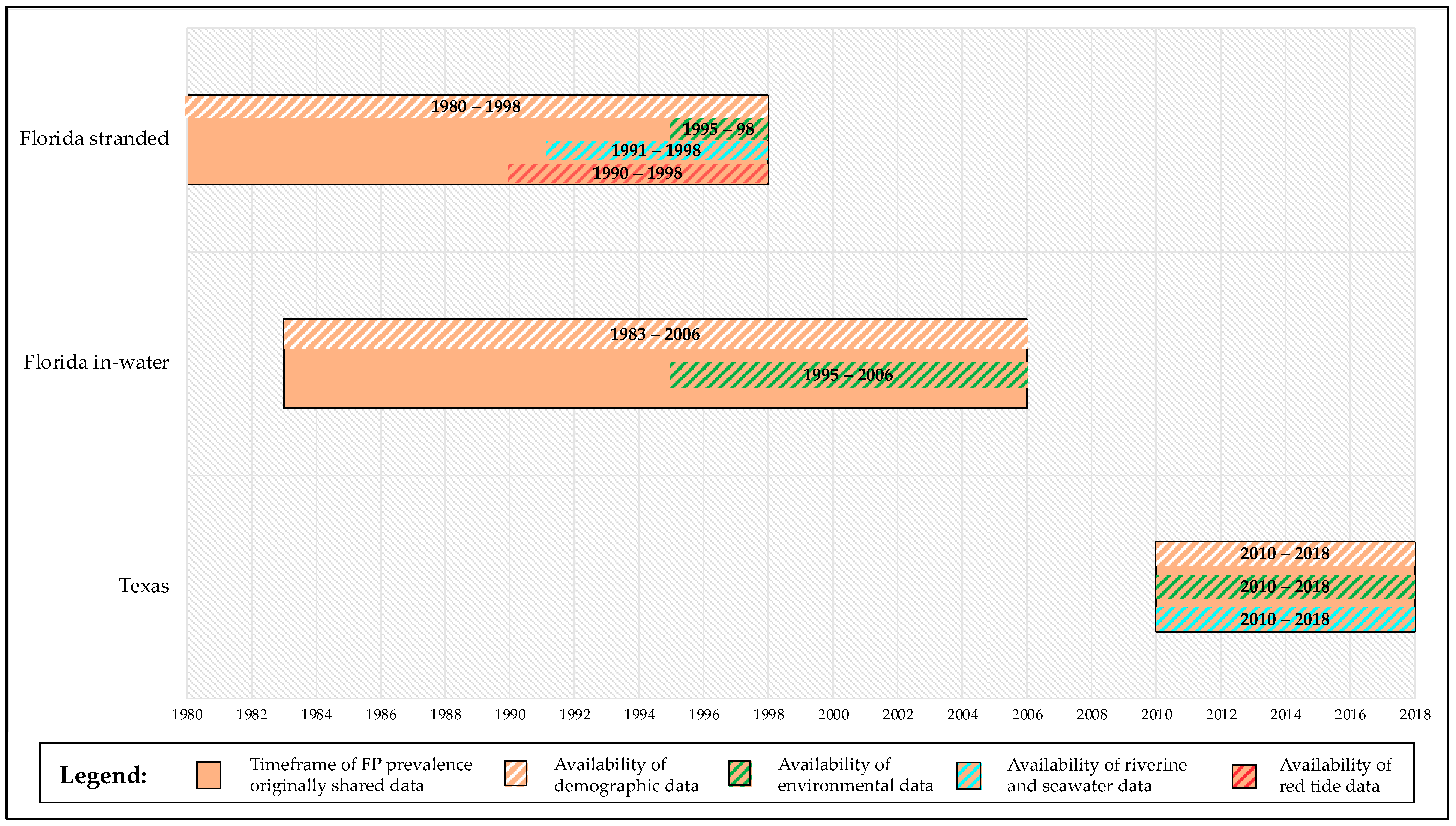This screenshot has height=826, width=1456.
Task: Click the Florida in-water axis label
Action: pos(96,362)
